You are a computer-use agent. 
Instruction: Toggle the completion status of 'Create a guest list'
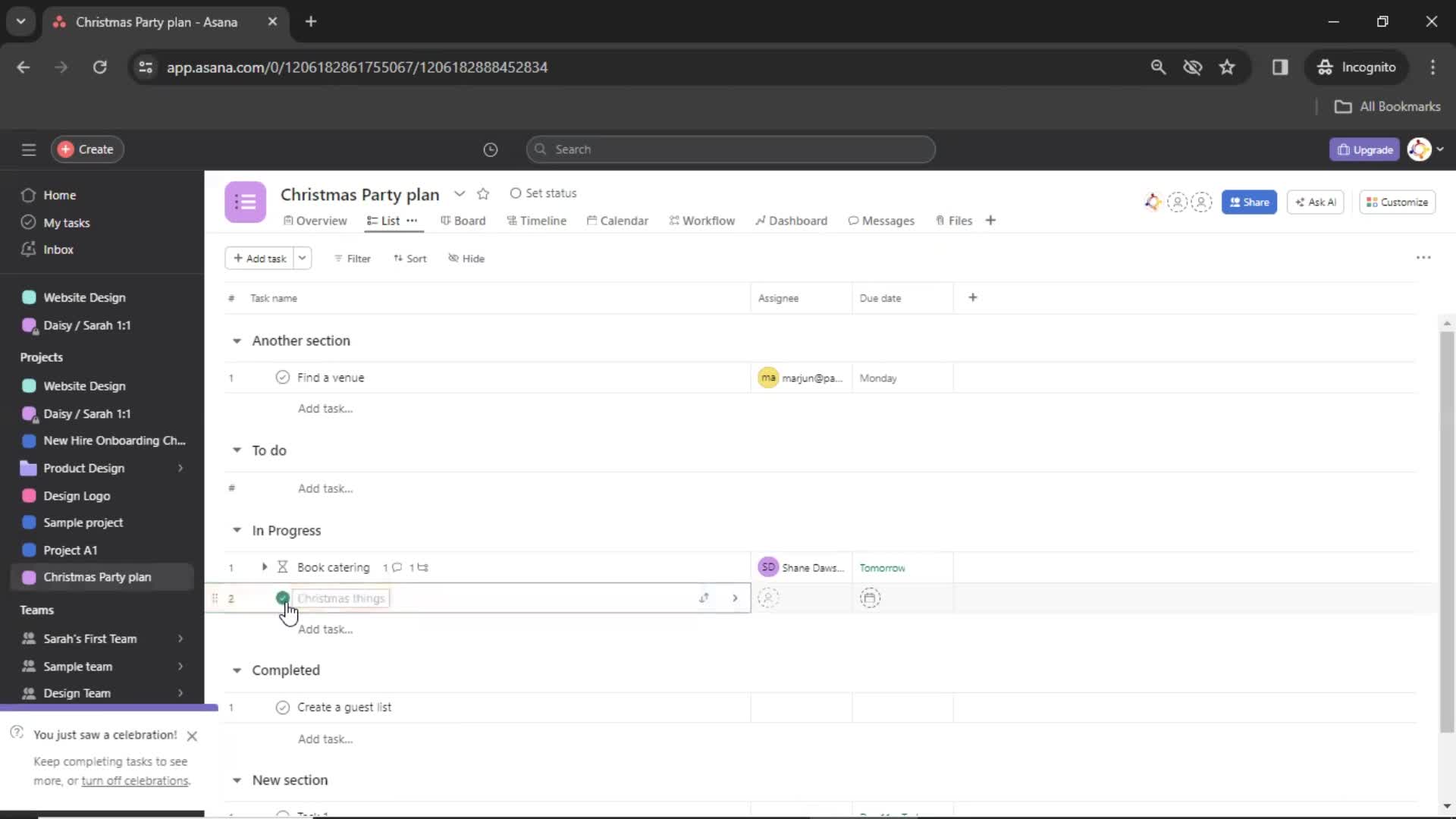[x=282, y=707]
